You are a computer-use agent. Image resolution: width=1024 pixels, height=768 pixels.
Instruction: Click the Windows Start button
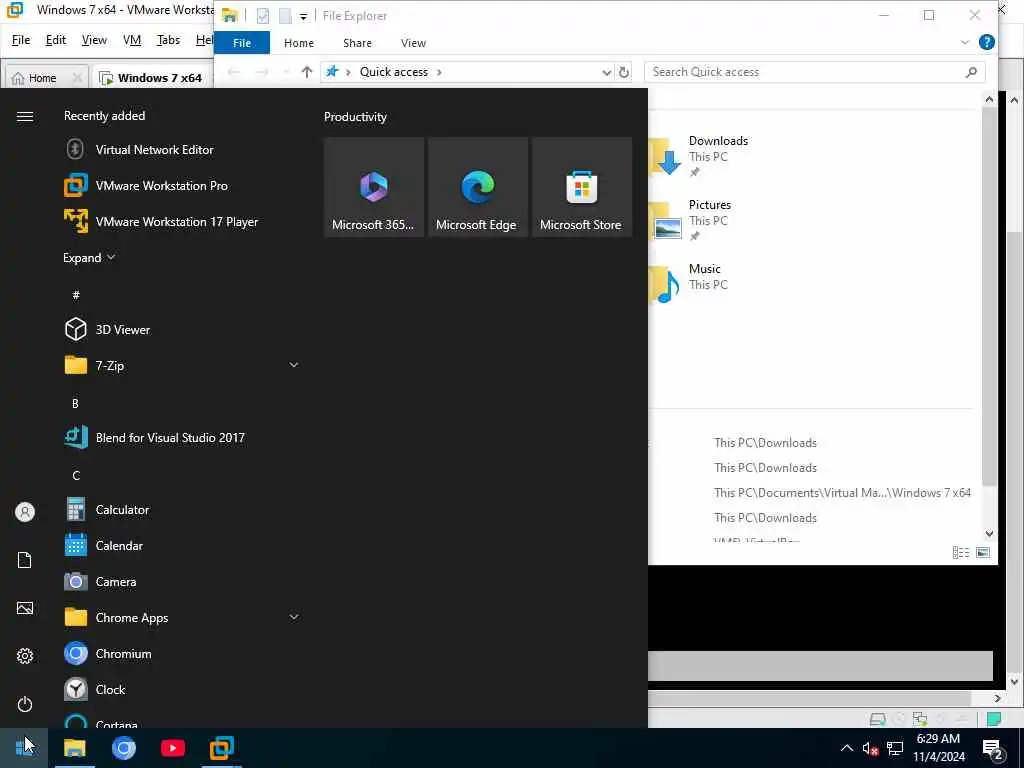pos(24,748)
